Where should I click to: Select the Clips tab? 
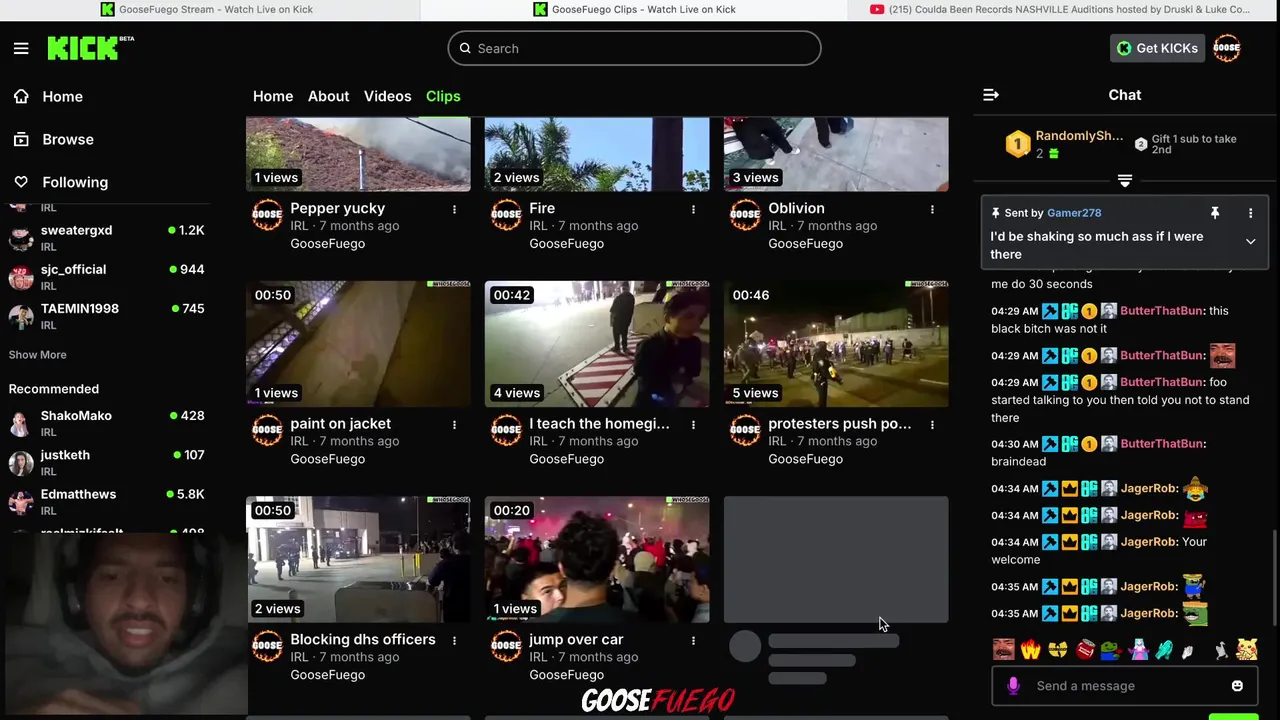pyautogui.click(x=443, y=96)
